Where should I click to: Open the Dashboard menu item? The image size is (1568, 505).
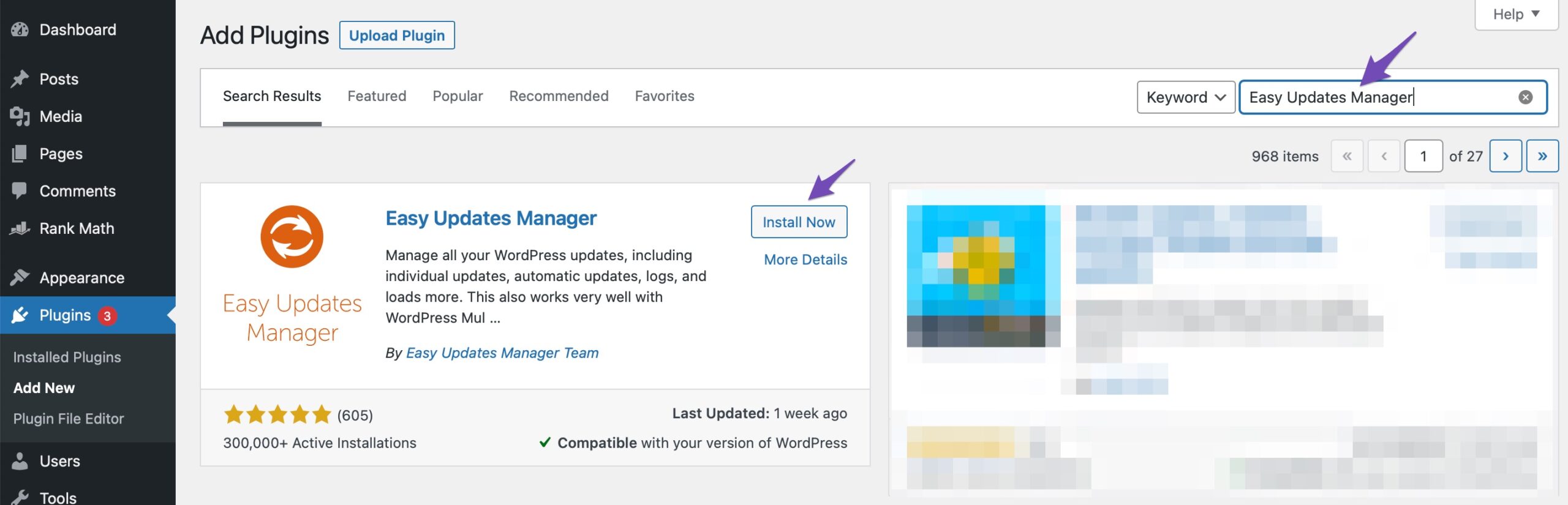pyautogui.click(x=88, y=29)
